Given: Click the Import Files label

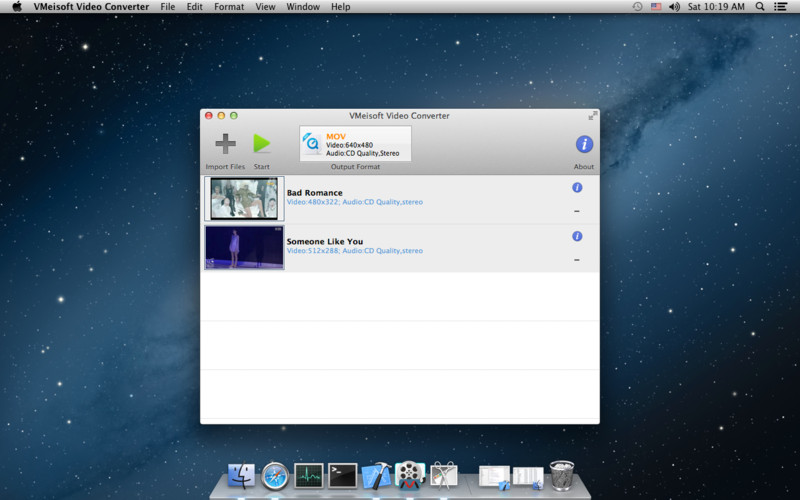Looking at the screenshot, I should coord(225,167).
